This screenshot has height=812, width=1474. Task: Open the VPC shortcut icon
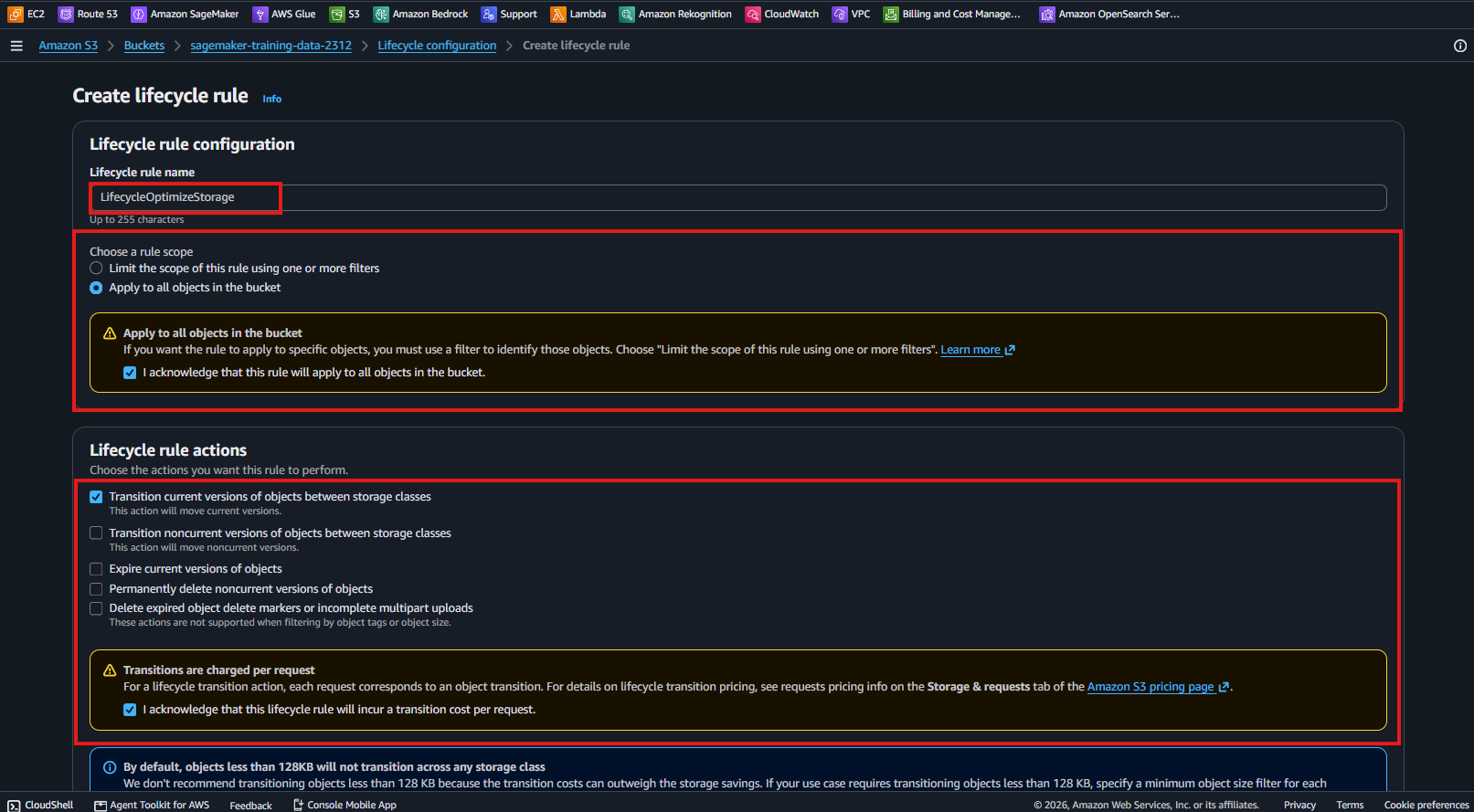[840, 14]
